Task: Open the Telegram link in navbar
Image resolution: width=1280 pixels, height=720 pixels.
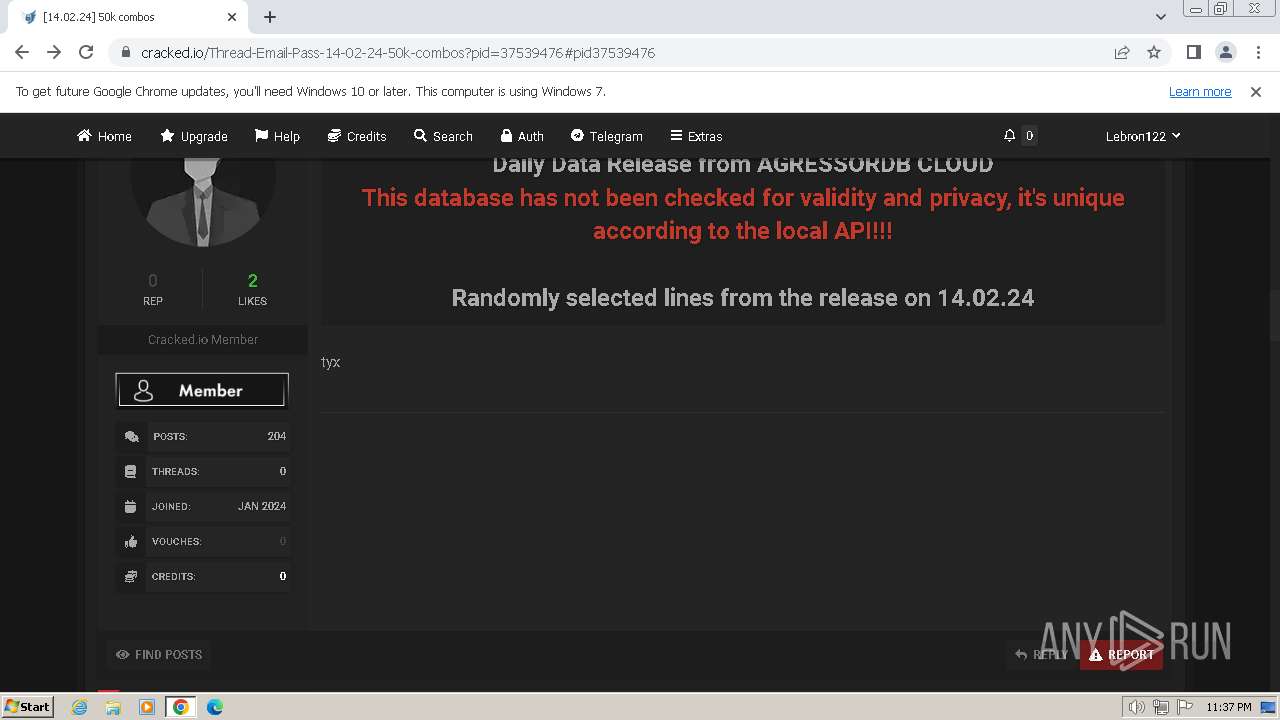Action: 606,136
